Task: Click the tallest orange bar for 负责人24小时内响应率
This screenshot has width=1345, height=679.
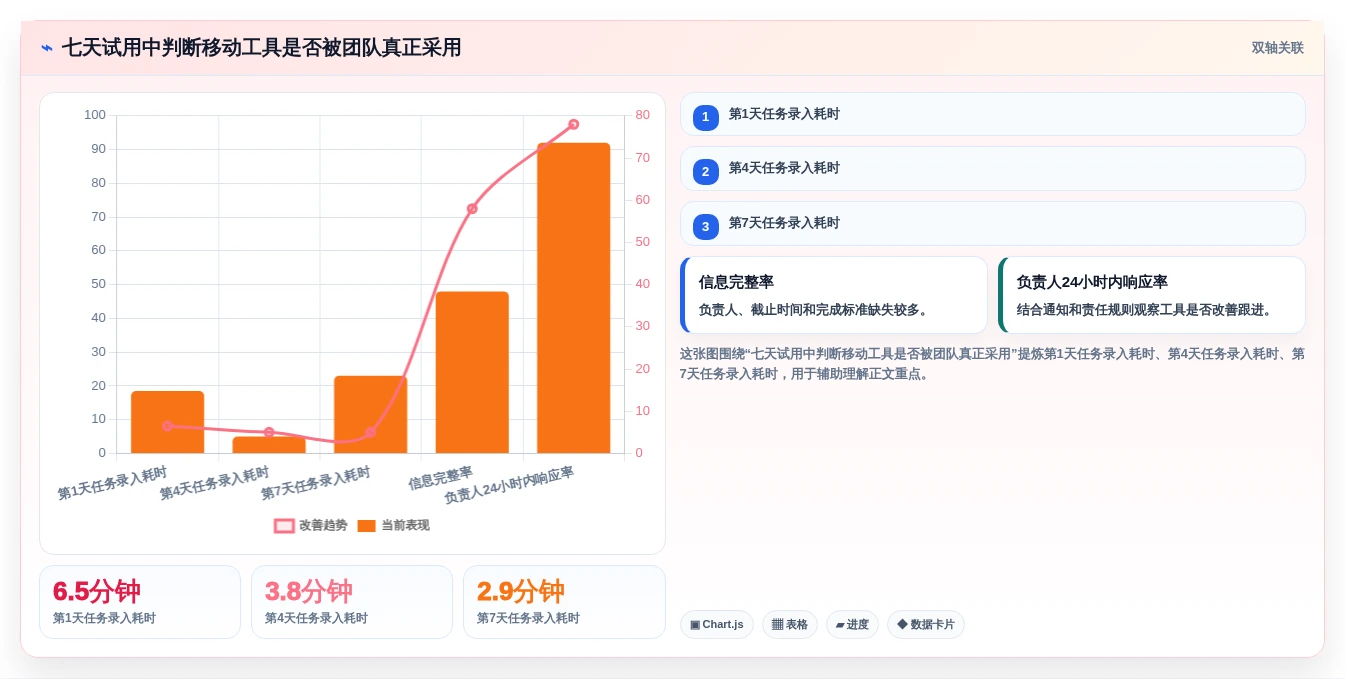Action: click(x=573, y=298)
